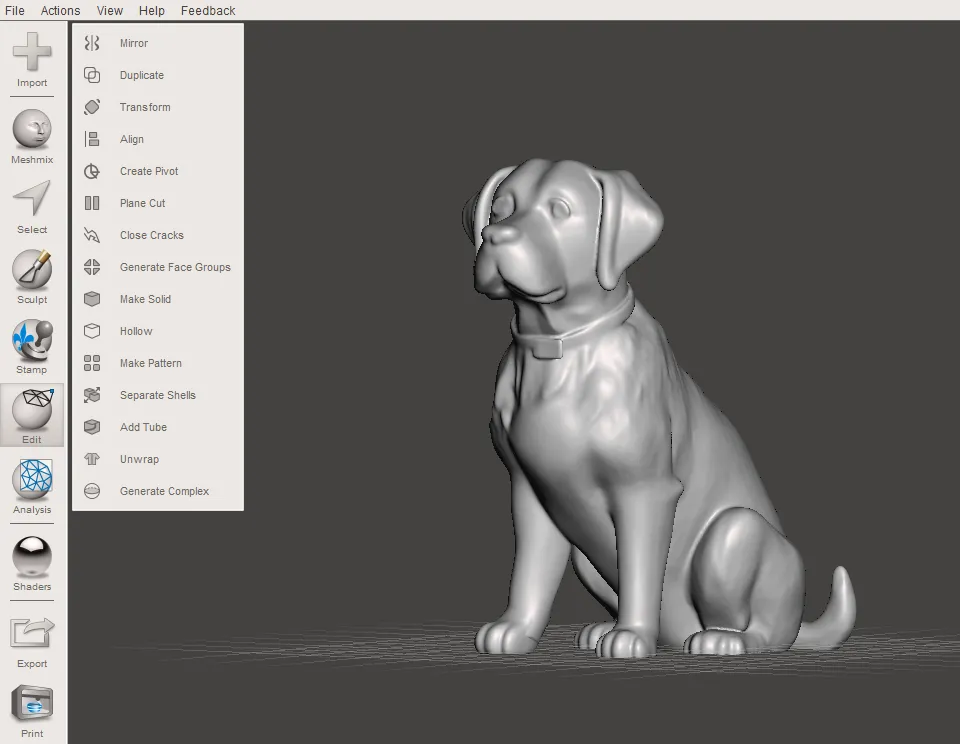The image size is (960, 744).
Task: Choose the Separate Shells label
Action: tap(157, 396)
